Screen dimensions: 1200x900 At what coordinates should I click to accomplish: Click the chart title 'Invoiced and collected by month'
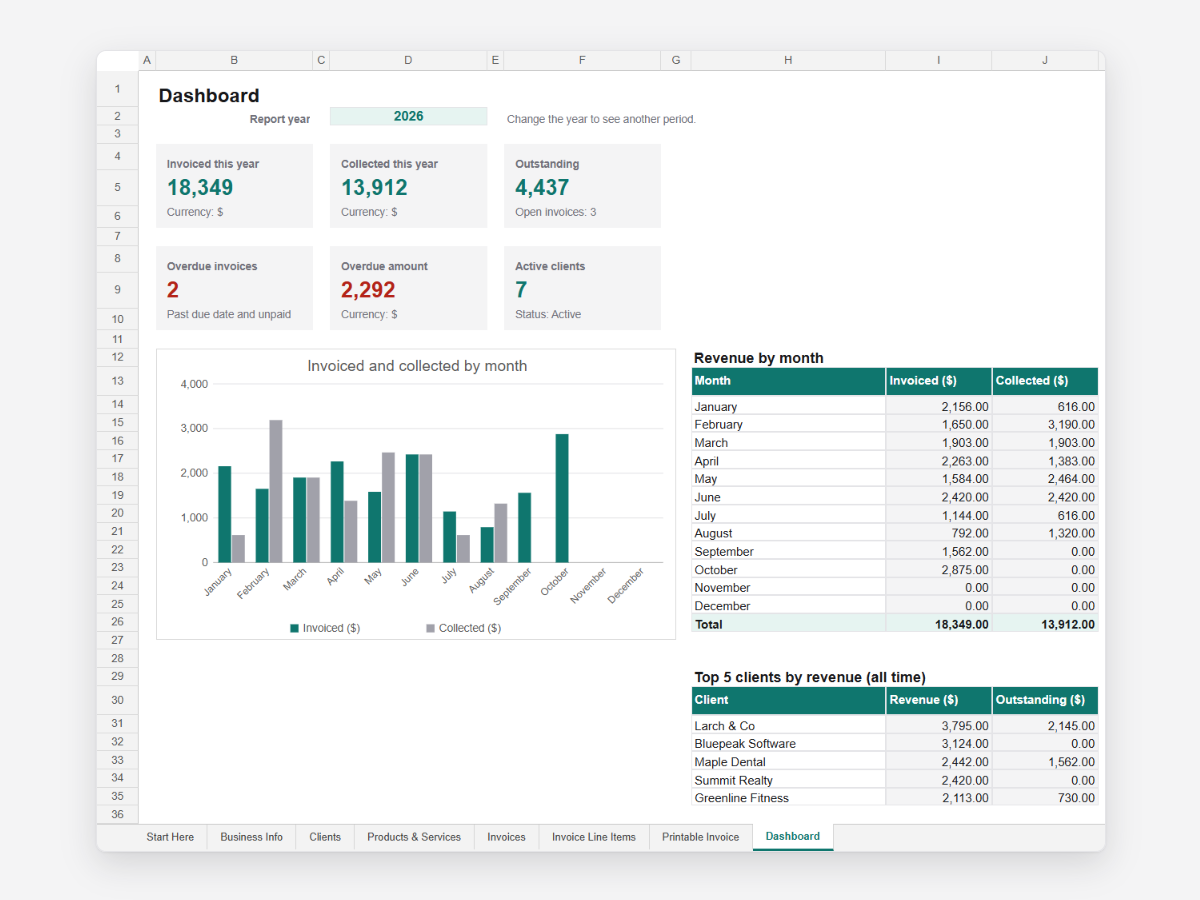417,366
